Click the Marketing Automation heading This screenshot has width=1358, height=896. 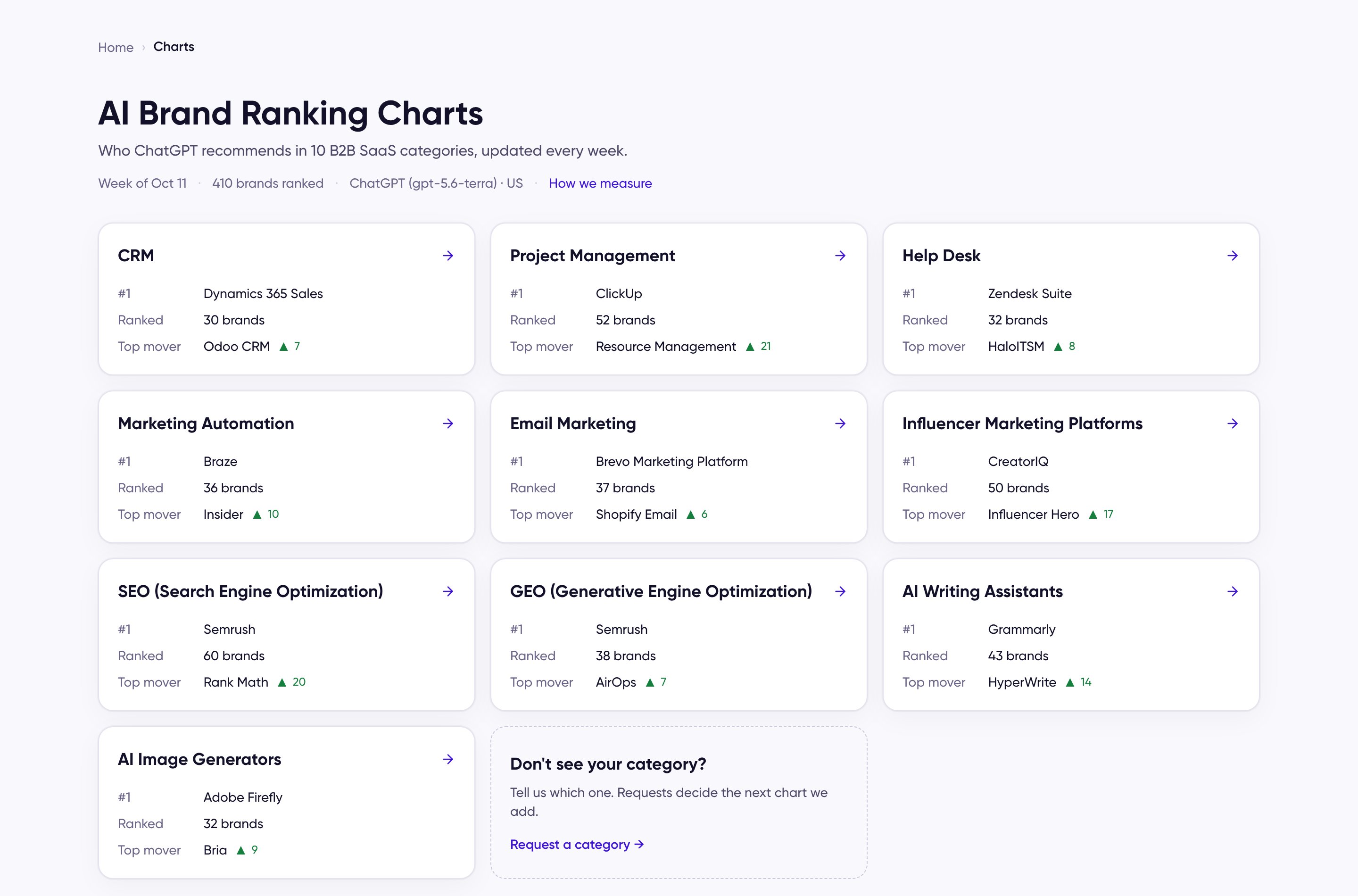206,423
